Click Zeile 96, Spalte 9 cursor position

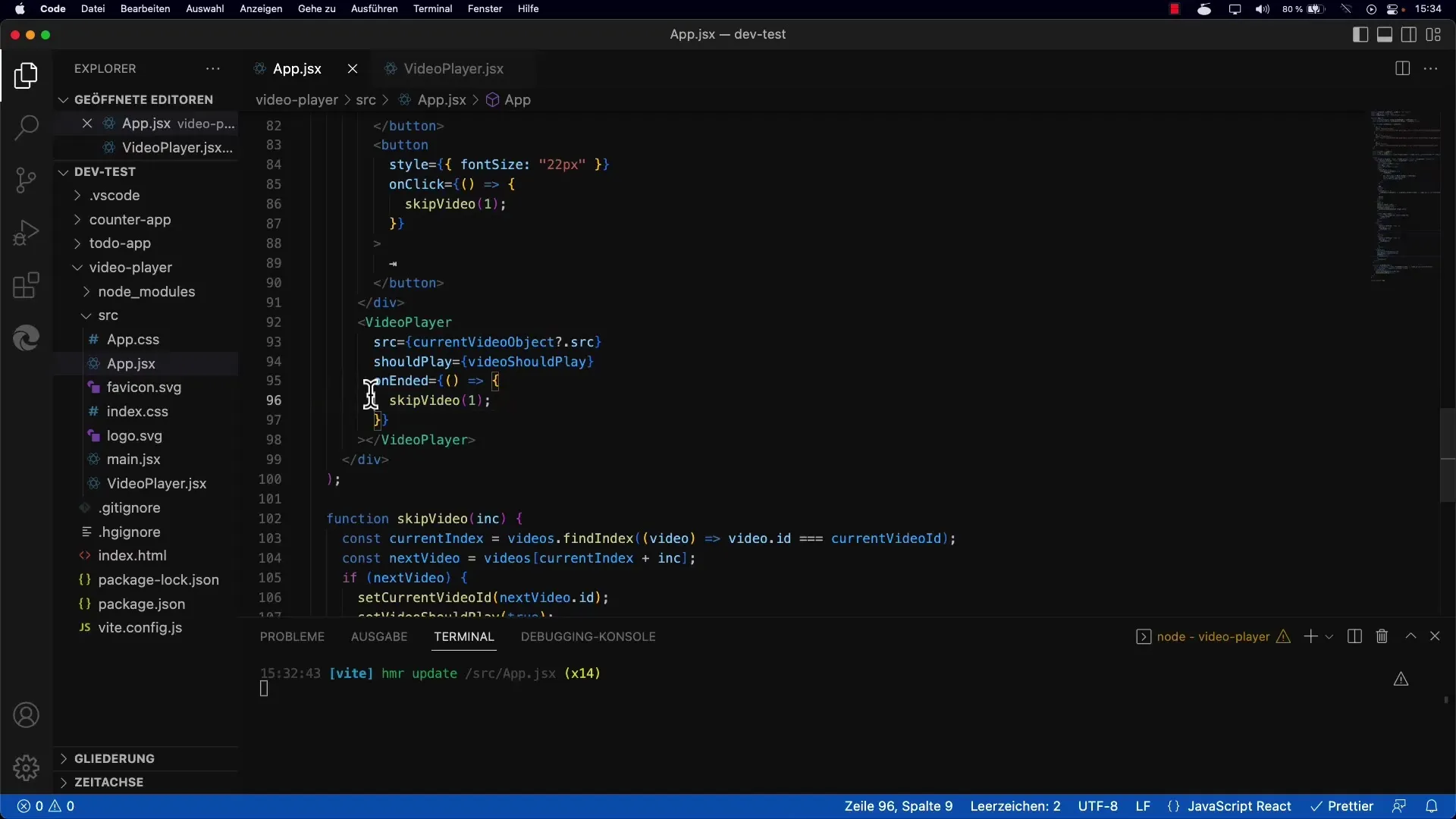click(x=899, y=806)
